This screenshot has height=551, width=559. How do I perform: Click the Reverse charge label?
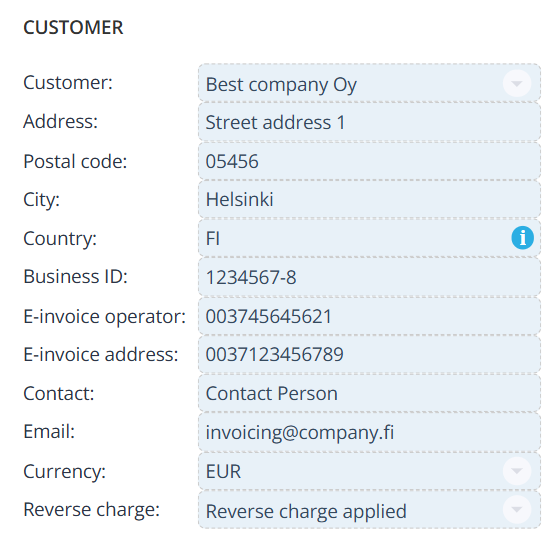pos(91,509)
